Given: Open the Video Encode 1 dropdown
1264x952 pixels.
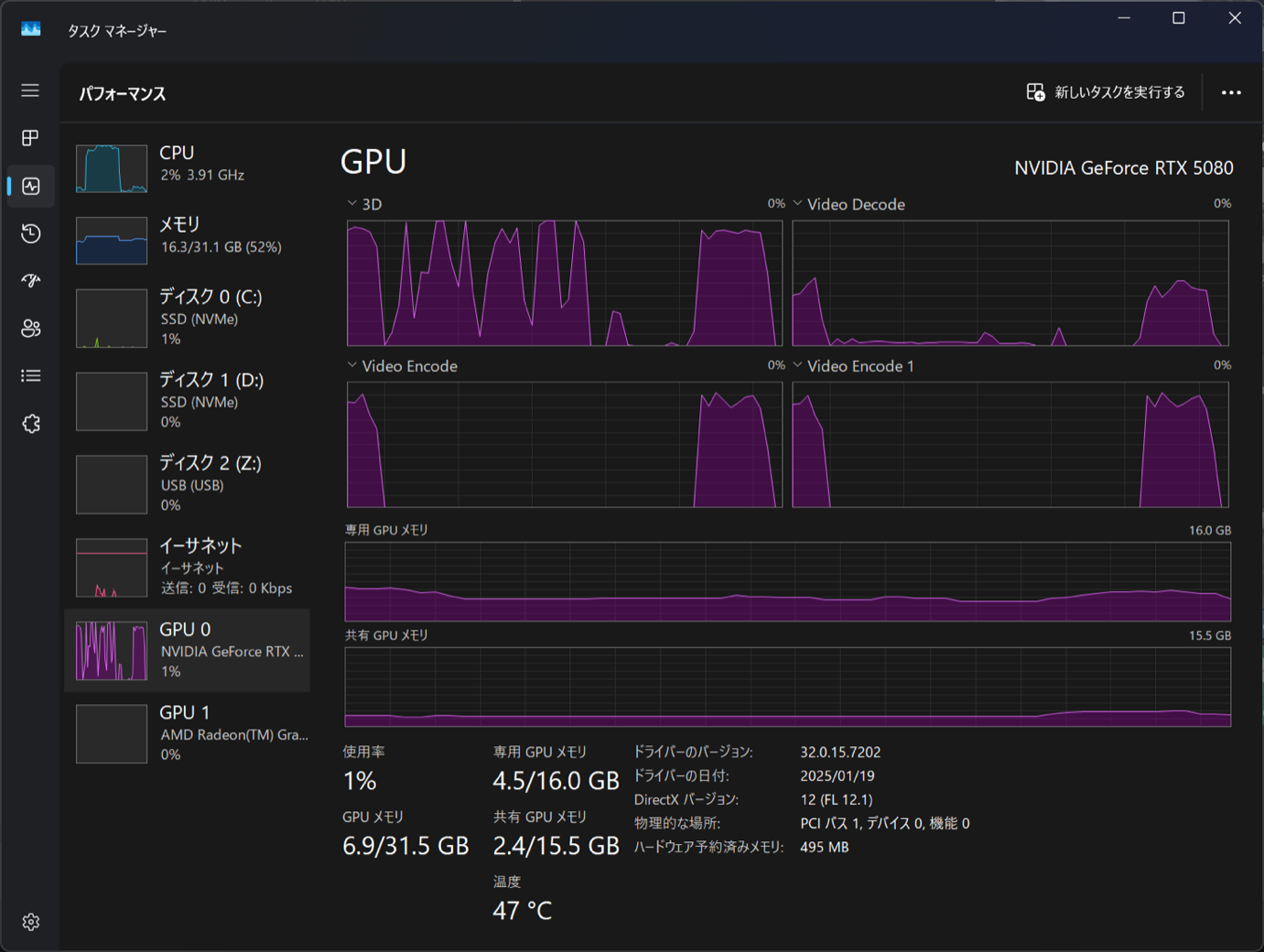Looking at the screenshot, I should [x=798, y=365].
